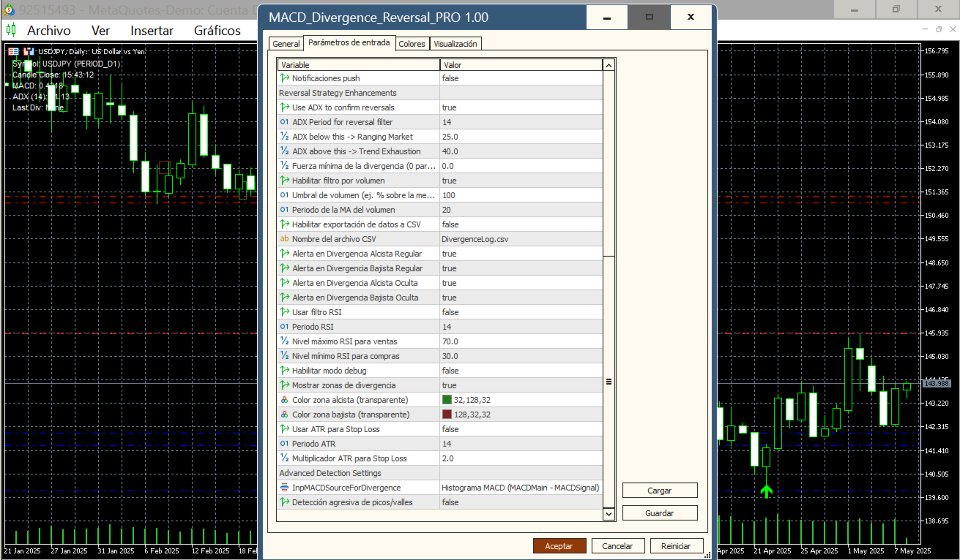Viewport: 960px width, 560px height.
Task: Click the ADX Period value 14
Action: pos(521,122)
